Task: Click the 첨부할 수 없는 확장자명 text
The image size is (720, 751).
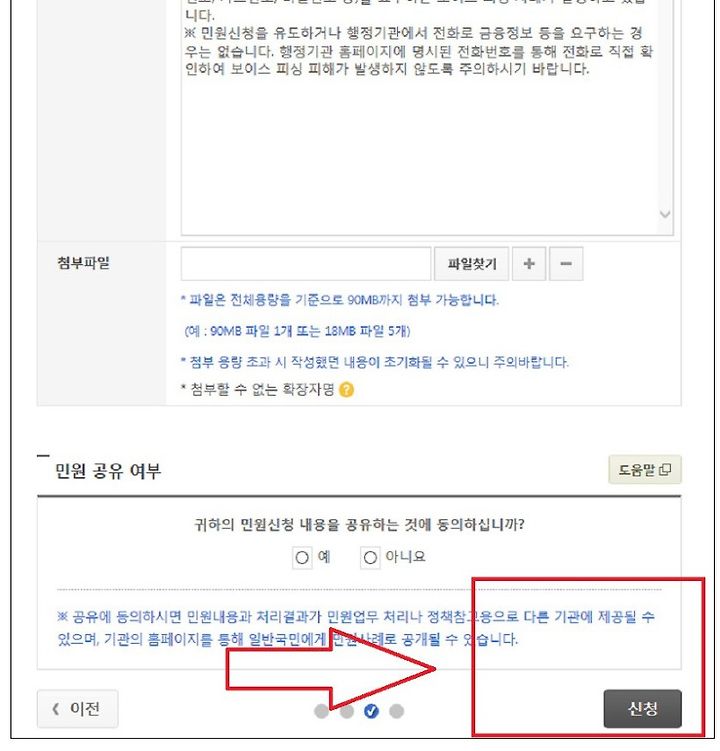Action: click(x=262, y=389)
